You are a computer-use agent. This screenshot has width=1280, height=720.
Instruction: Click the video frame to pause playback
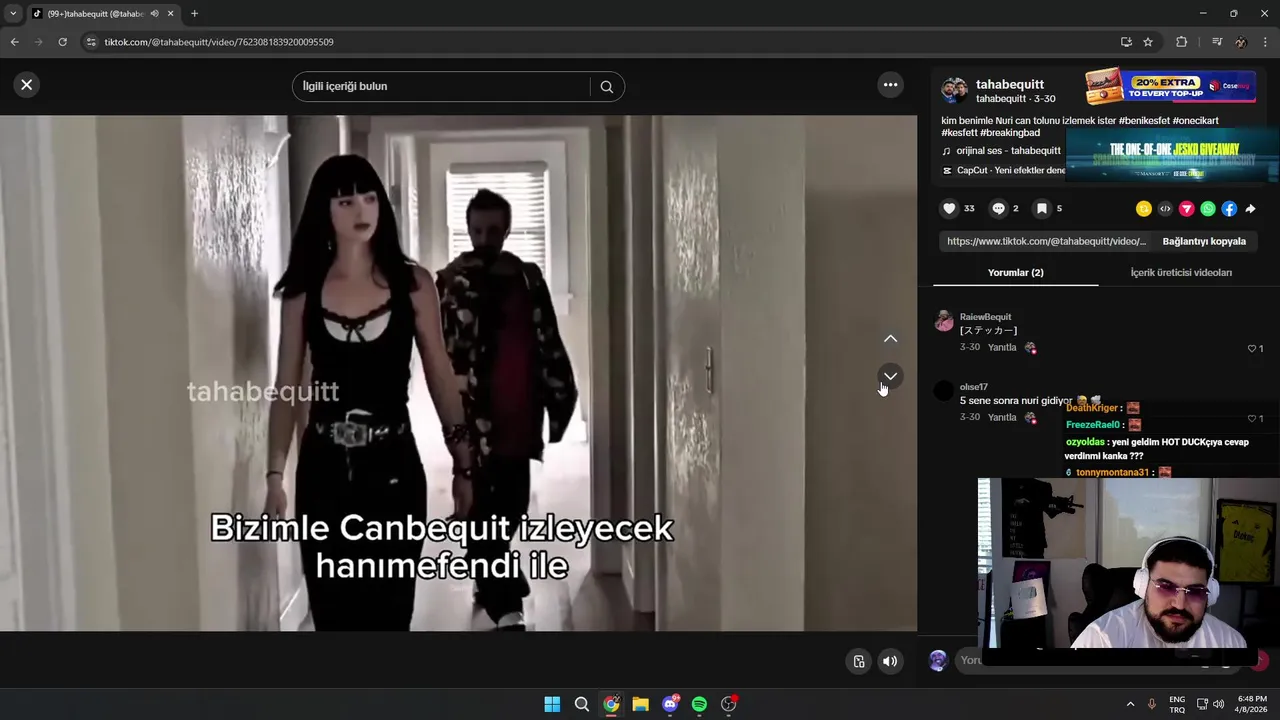[x=458, y=373]
